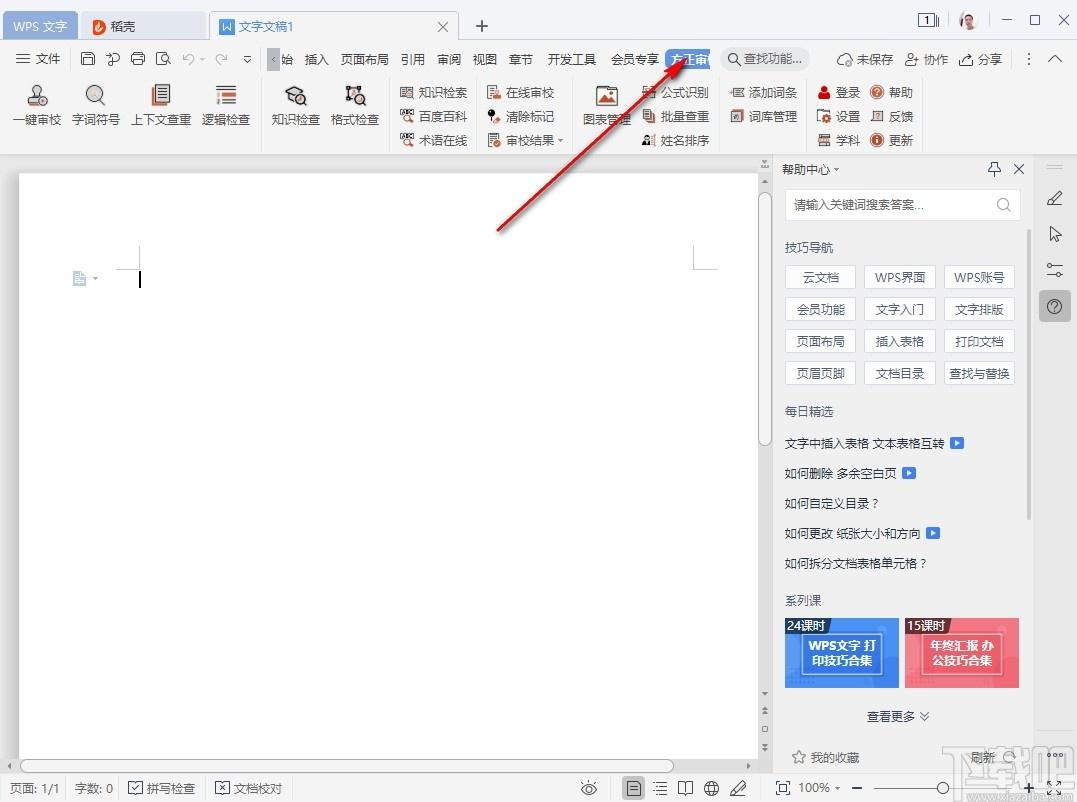Switch to 页面布局 tab
This screenshot has height=802, width=1077.
click(364, 59)
